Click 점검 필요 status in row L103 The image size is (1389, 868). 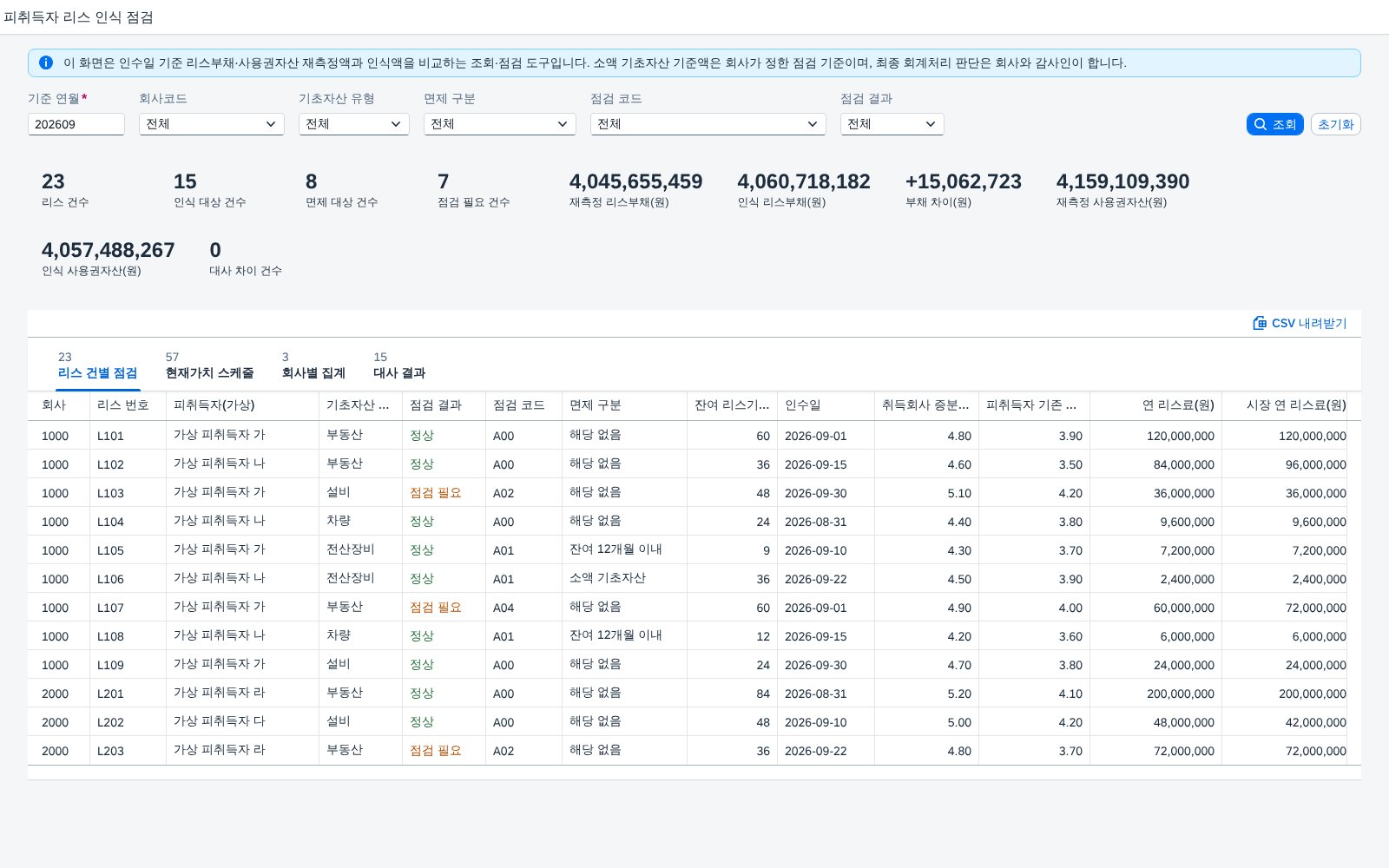[436, 493]
